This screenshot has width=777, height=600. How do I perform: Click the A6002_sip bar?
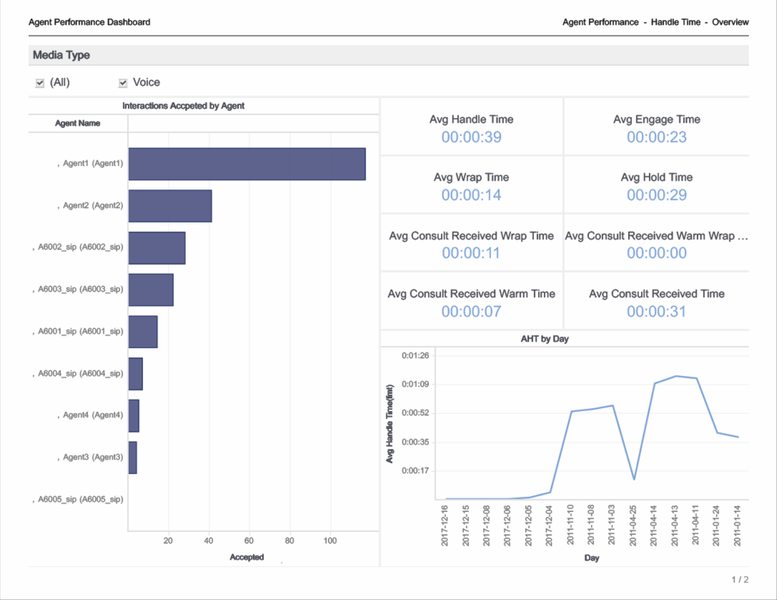coord(157,248)
